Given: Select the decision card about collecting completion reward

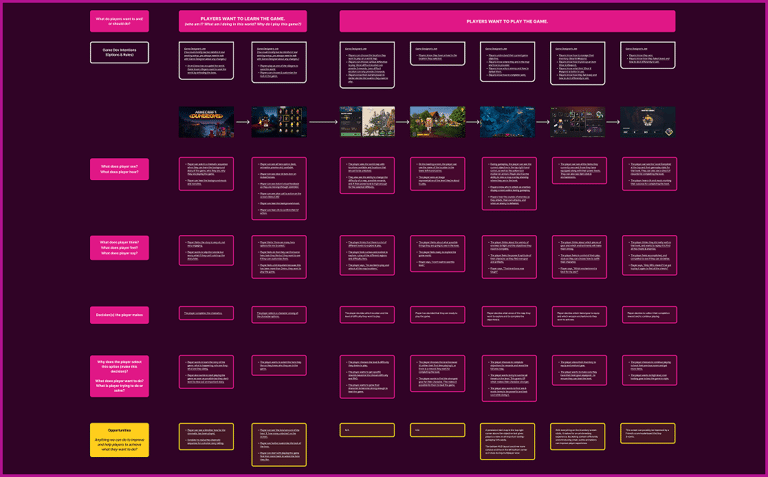Looking at the screenshot, I should point(649,315).
